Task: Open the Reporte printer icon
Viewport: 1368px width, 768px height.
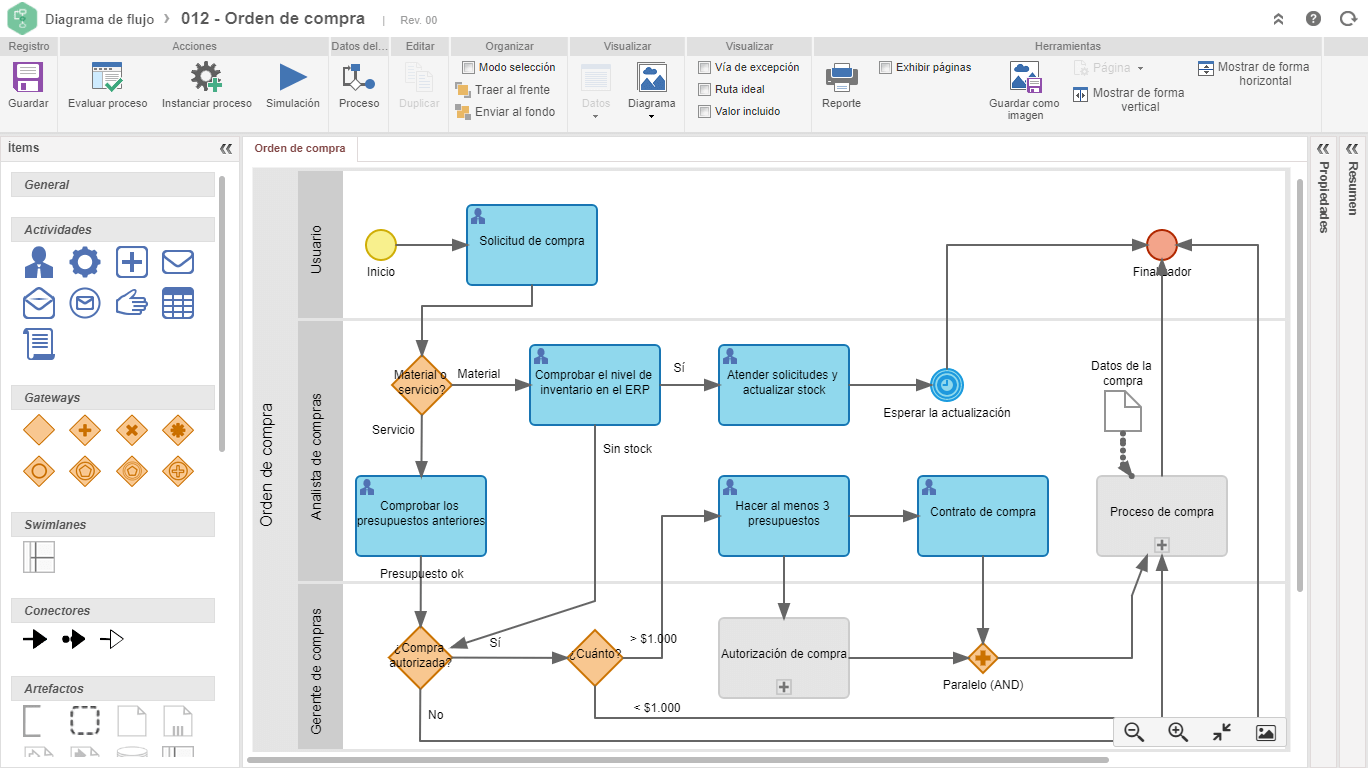Action: [841, 77]
